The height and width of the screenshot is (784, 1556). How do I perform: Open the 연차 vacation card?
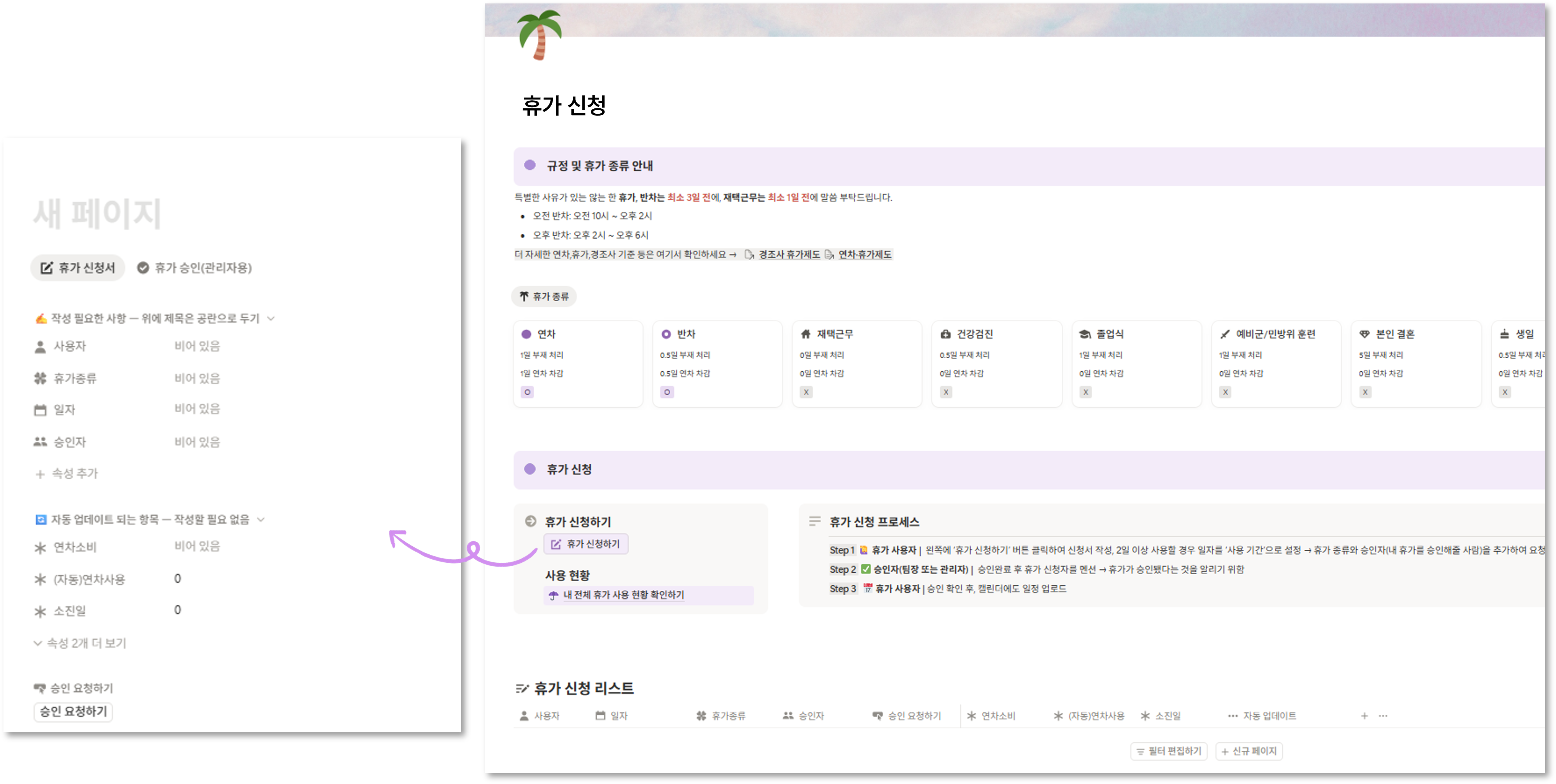578,364
